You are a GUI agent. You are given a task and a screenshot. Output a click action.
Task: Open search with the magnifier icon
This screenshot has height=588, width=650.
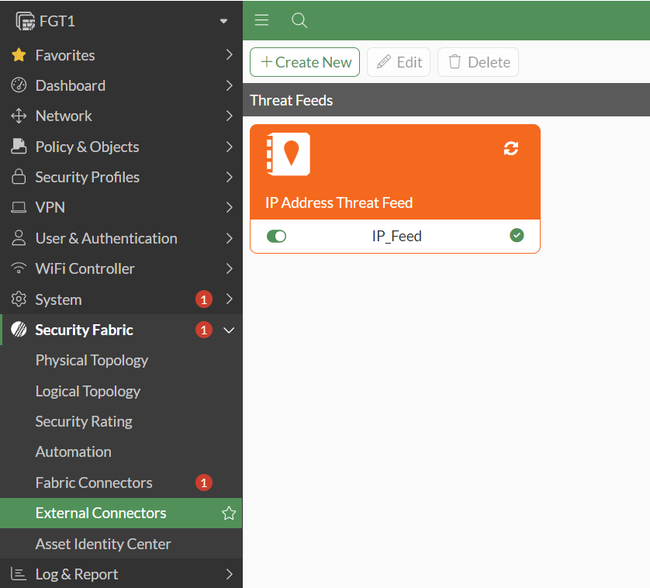tap(299, 20)
